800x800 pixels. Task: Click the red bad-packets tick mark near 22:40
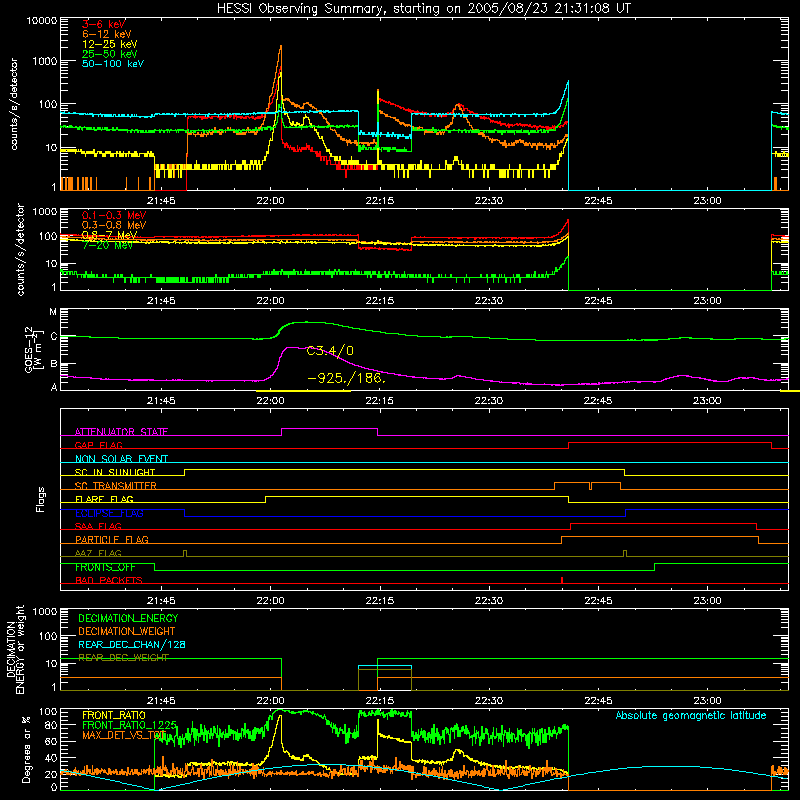tap(562, 580)
